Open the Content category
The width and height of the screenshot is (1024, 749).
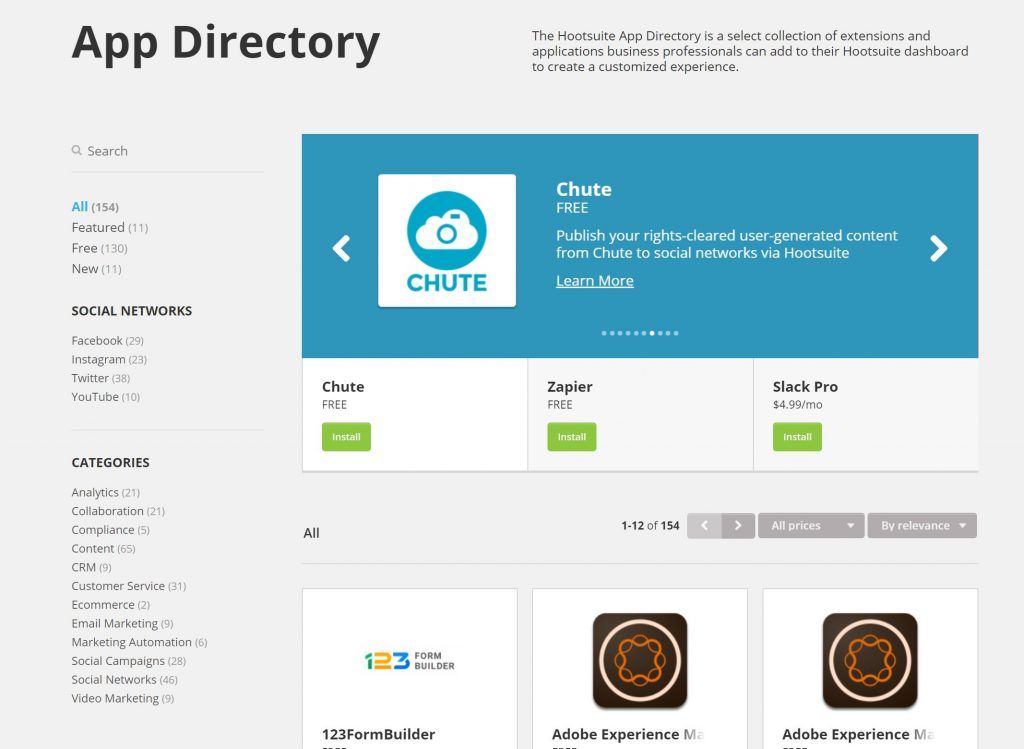point(103,549)
